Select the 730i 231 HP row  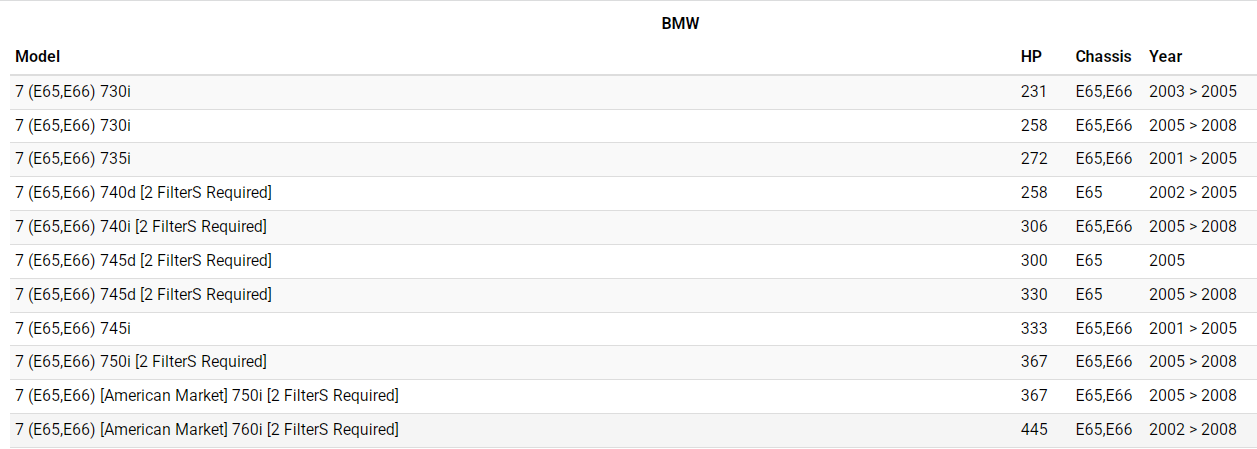tap(73, 92)
